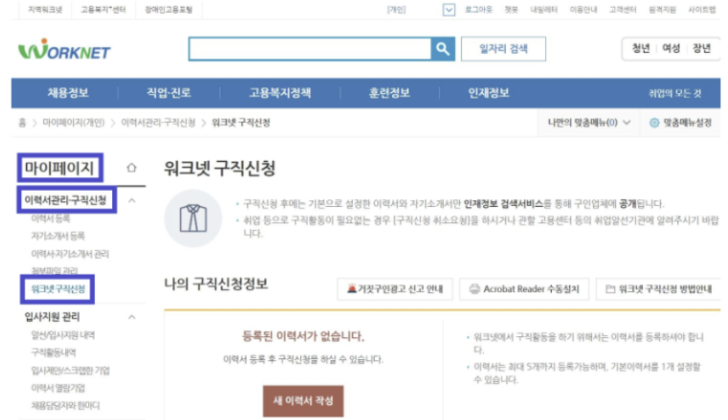Click the gear icon for 맞춤메뉴설정
Viewport: 728px width, 420px height.
point(654,123)
